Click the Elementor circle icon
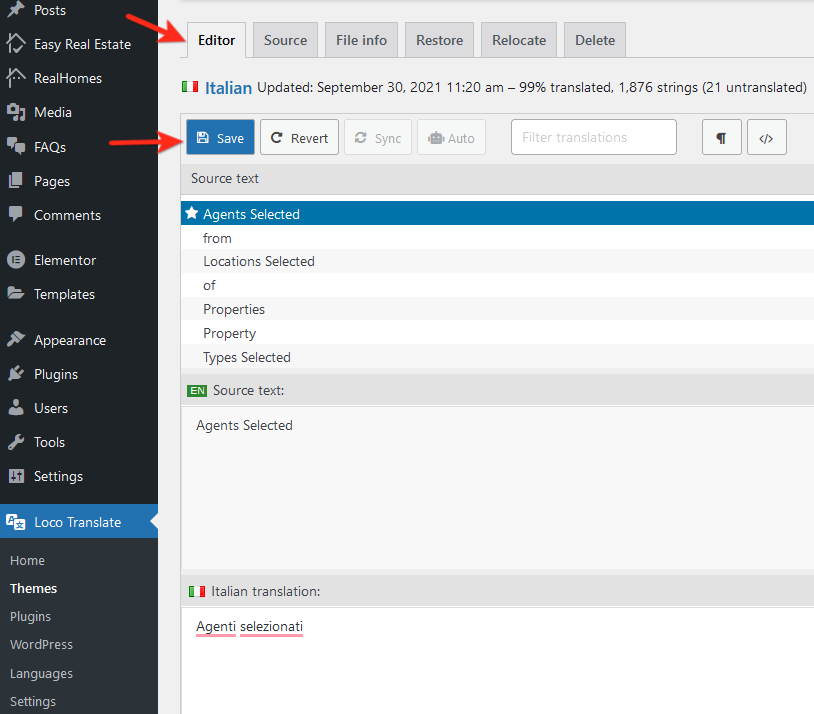 (16, 260)
